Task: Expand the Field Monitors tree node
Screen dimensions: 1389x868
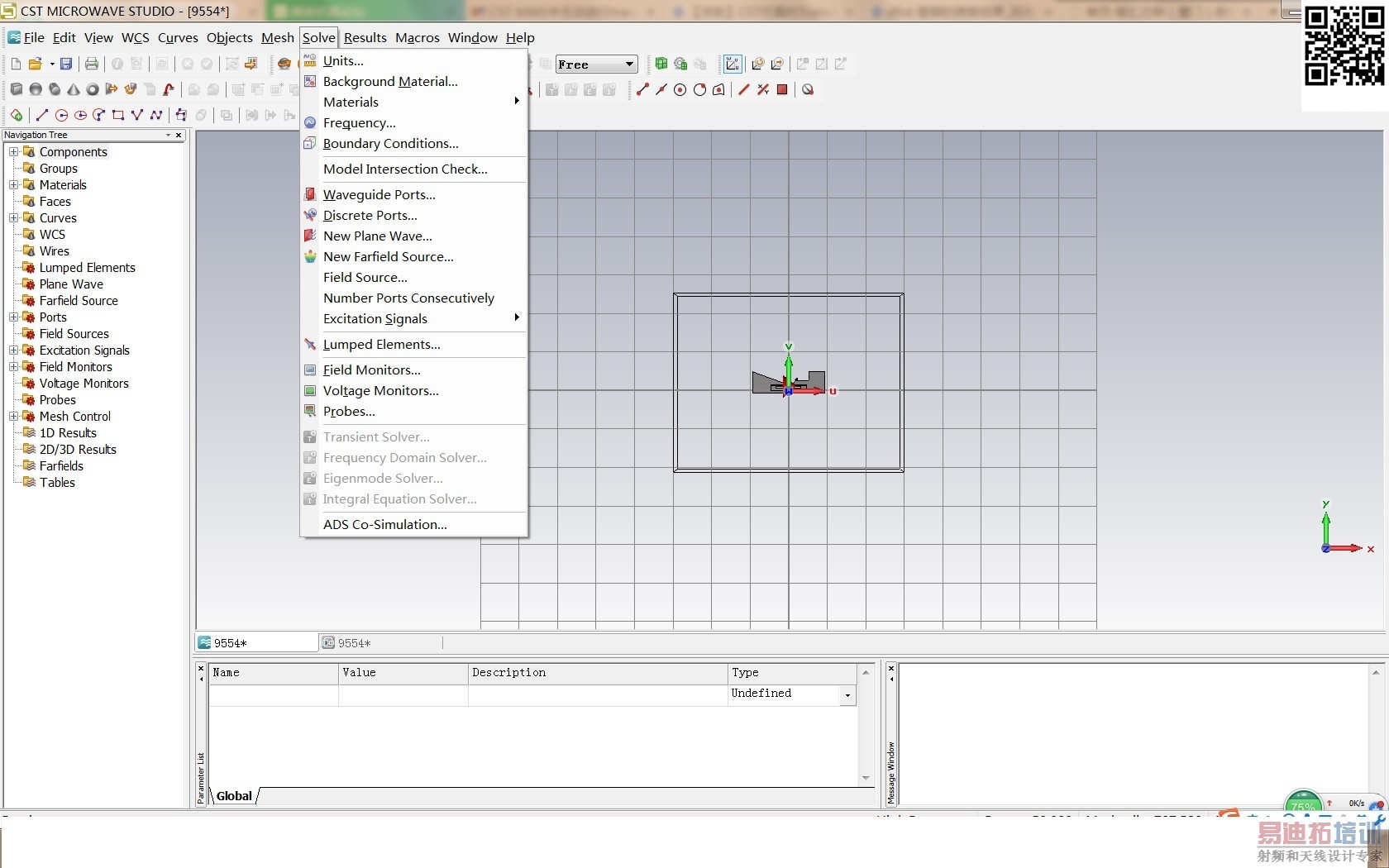Action: (13, 366)
